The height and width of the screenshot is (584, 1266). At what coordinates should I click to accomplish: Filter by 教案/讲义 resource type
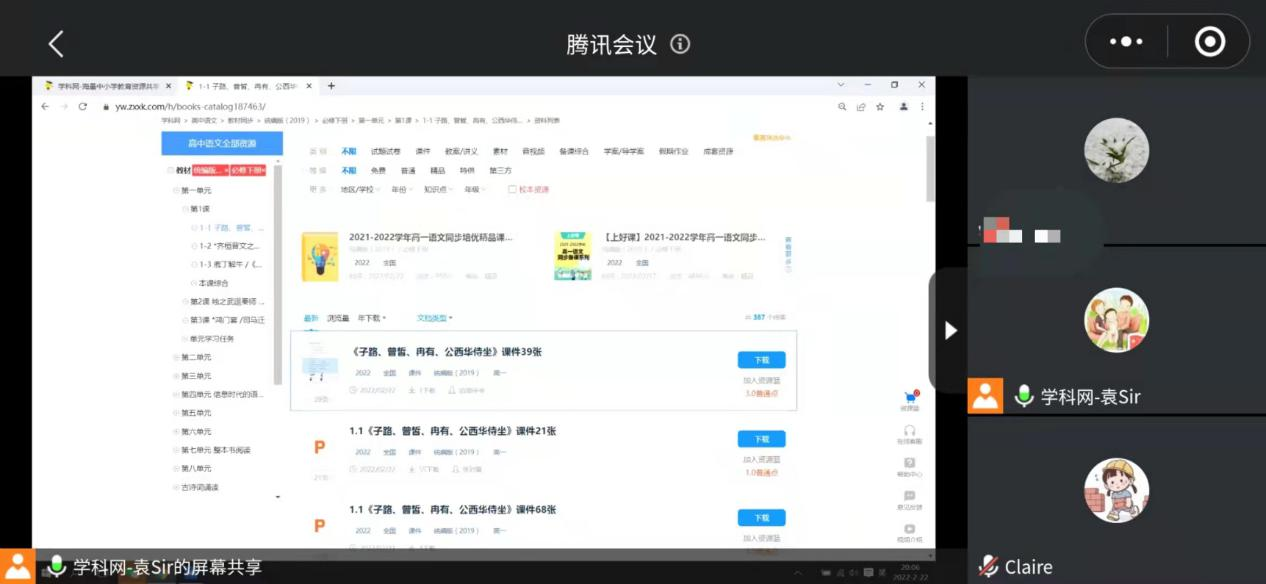point(461,152)
